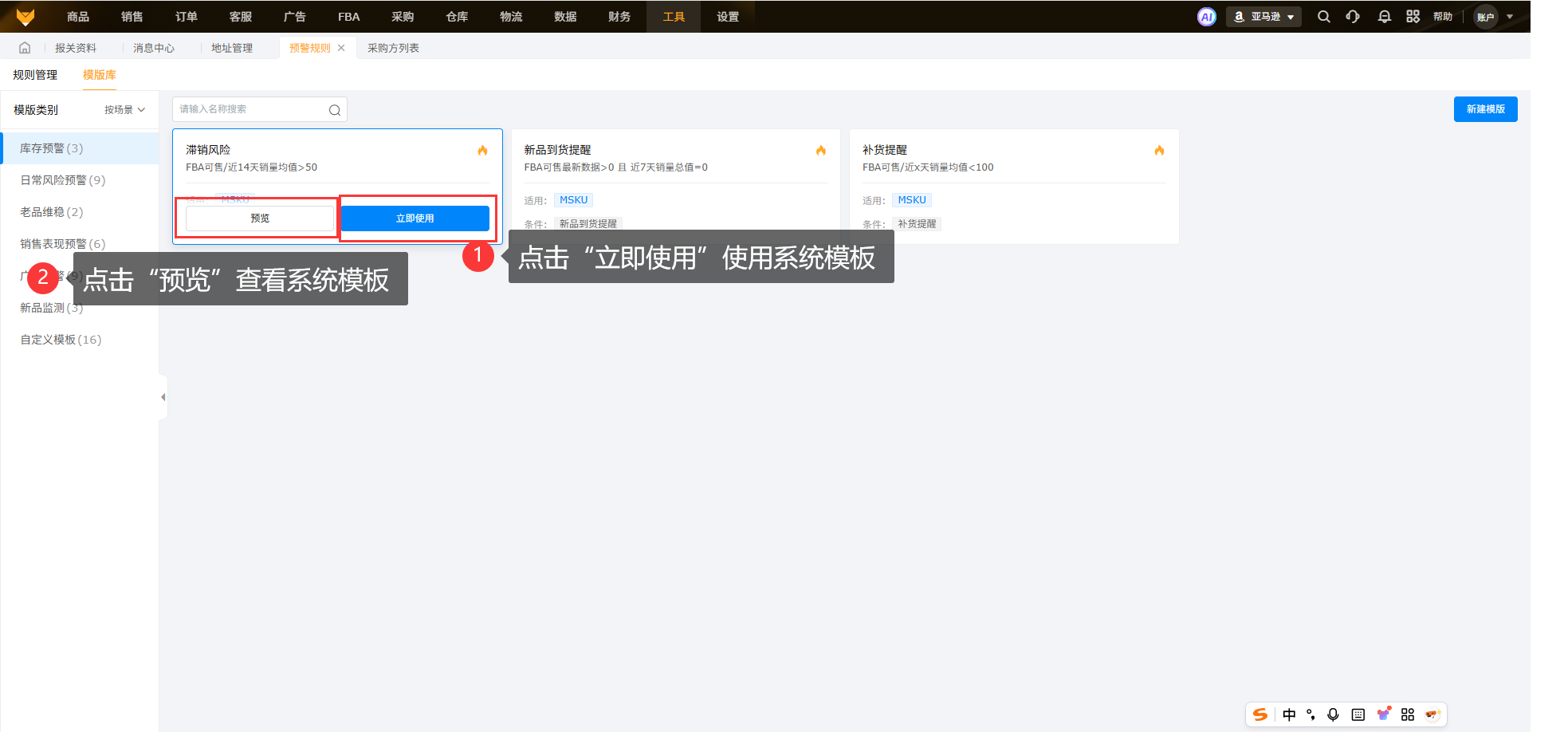Select 库存预警 (3) category
1568x732 pixels.
80,148
